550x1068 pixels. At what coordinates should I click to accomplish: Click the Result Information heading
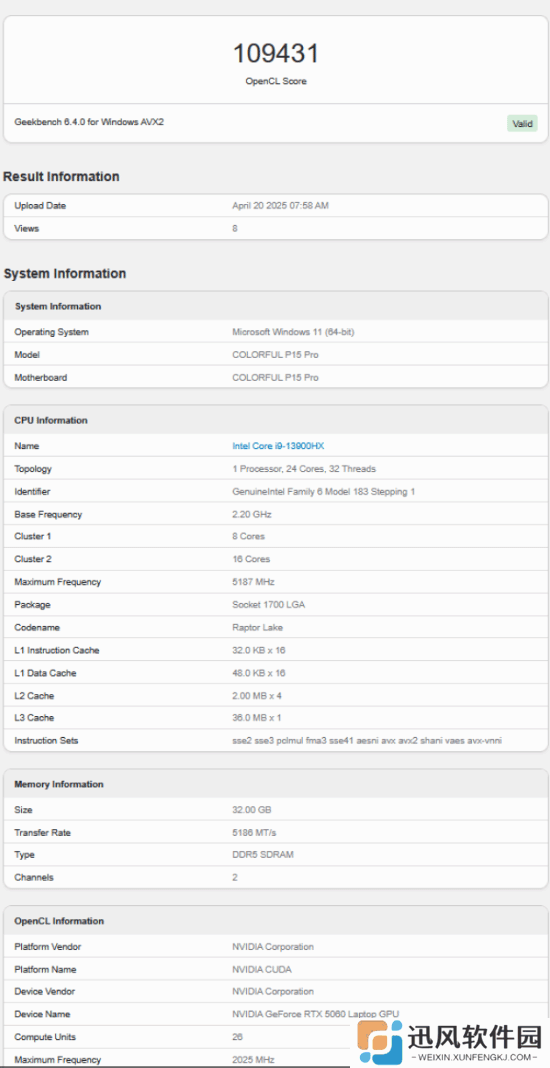tap(61, 176)
